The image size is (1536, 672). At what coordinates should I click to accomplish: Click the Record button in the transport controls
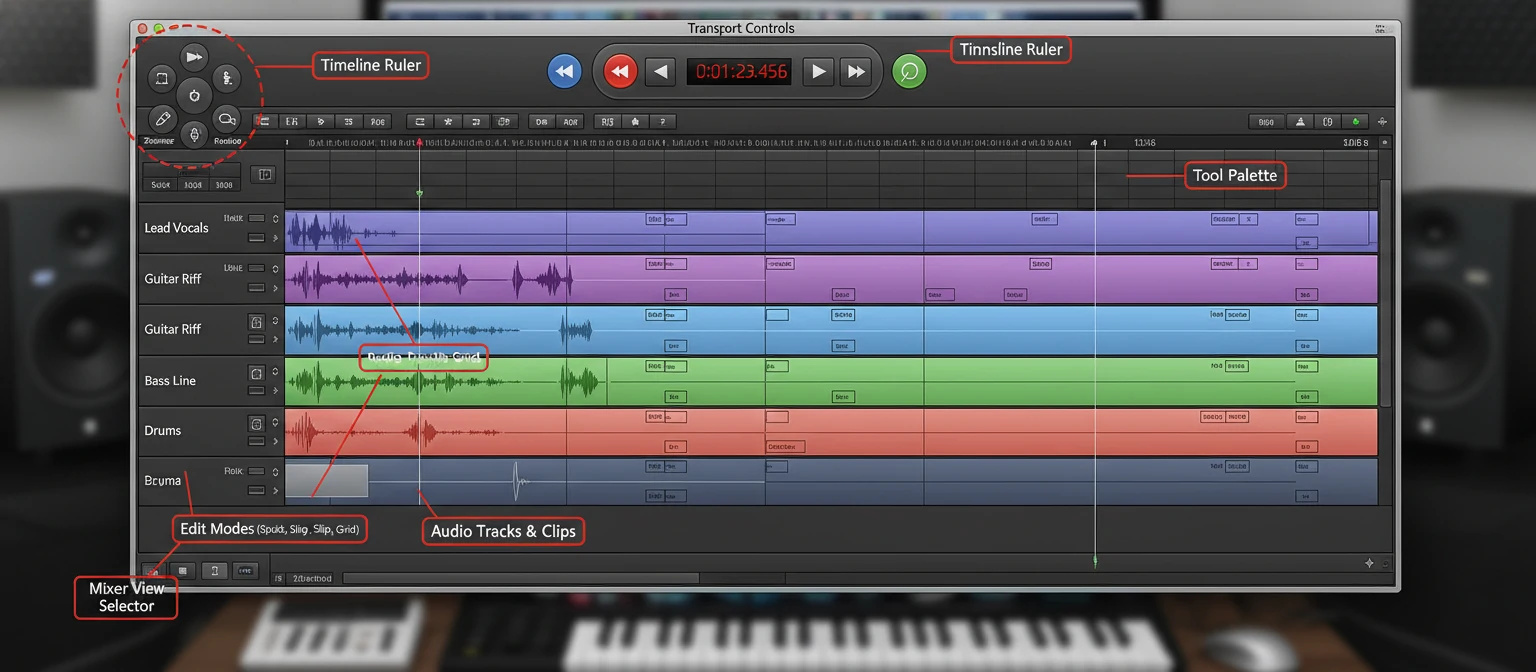619,71
